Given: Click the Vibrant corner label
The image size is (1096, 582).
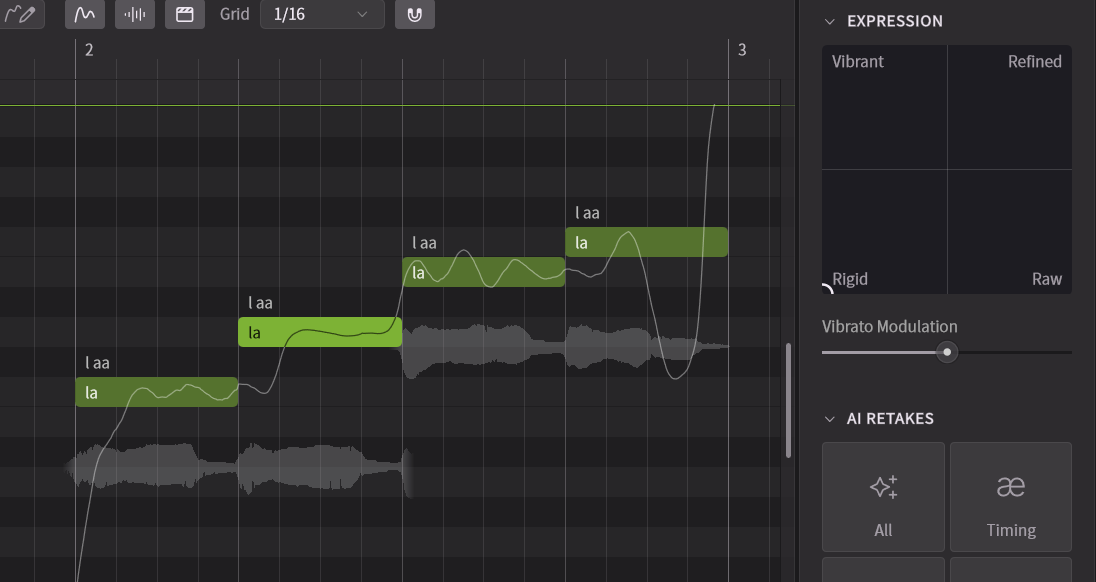Looking at the screenshot, I should tap(858, 61).
